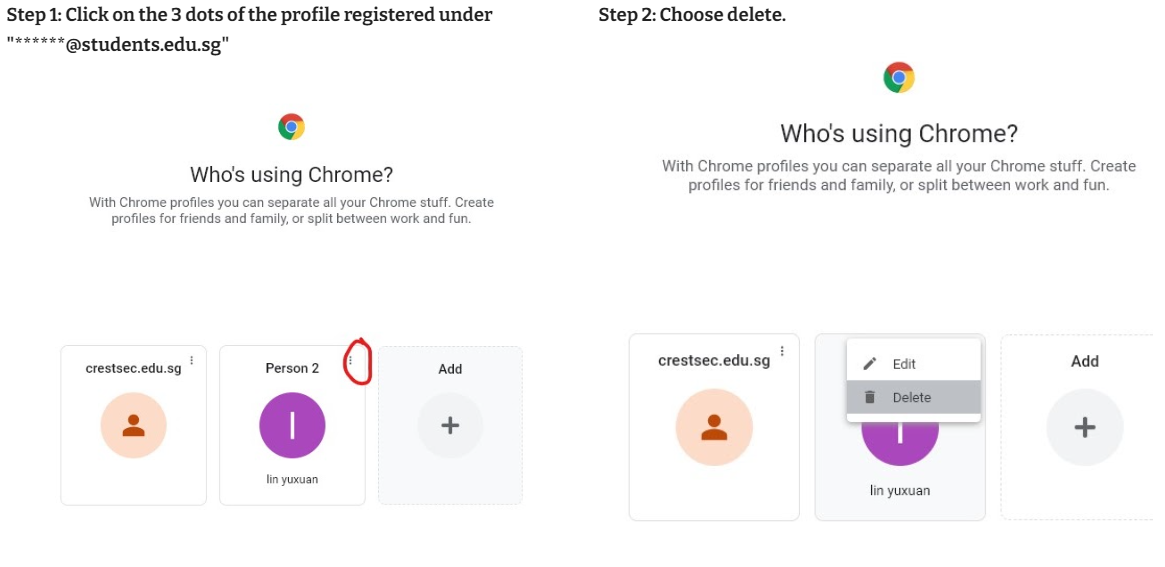The height and width of the screenshot is (567, 1165).
Task: Click lin yuxuan name under right avatar
Action: 900,491
